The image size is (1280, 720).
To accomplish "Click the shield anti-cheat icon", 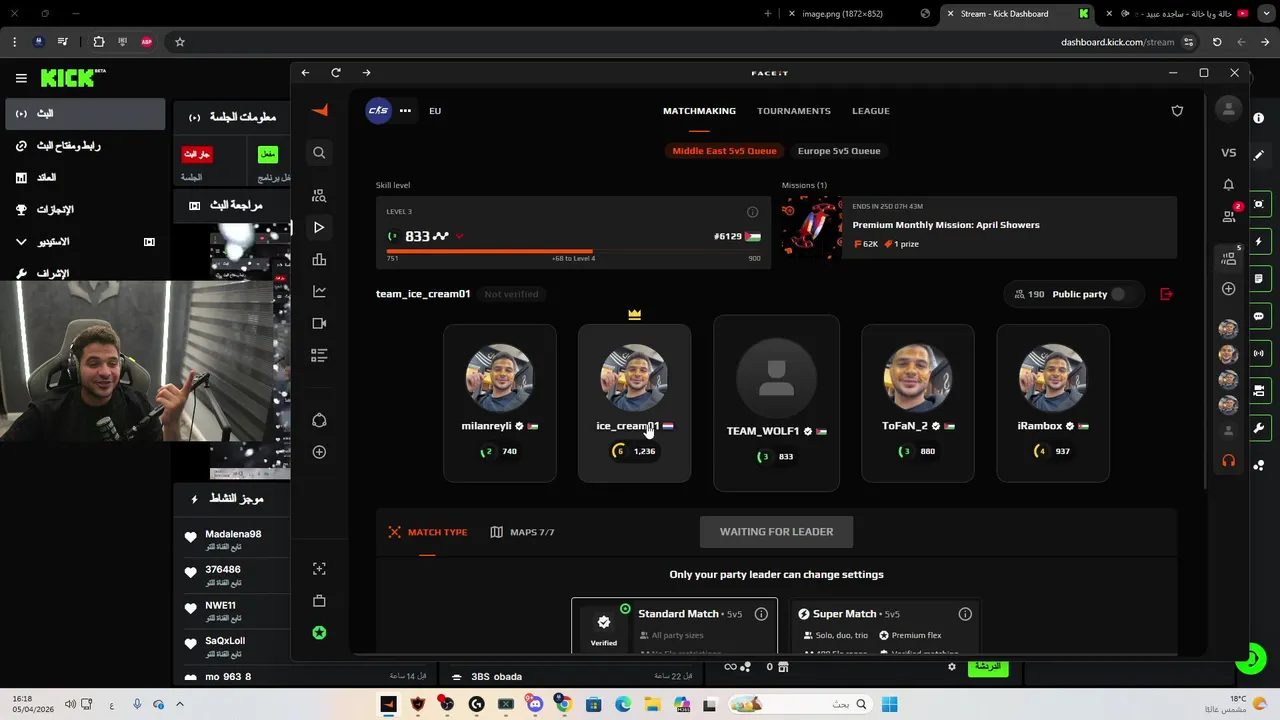I will click(x=1177, y=111).
